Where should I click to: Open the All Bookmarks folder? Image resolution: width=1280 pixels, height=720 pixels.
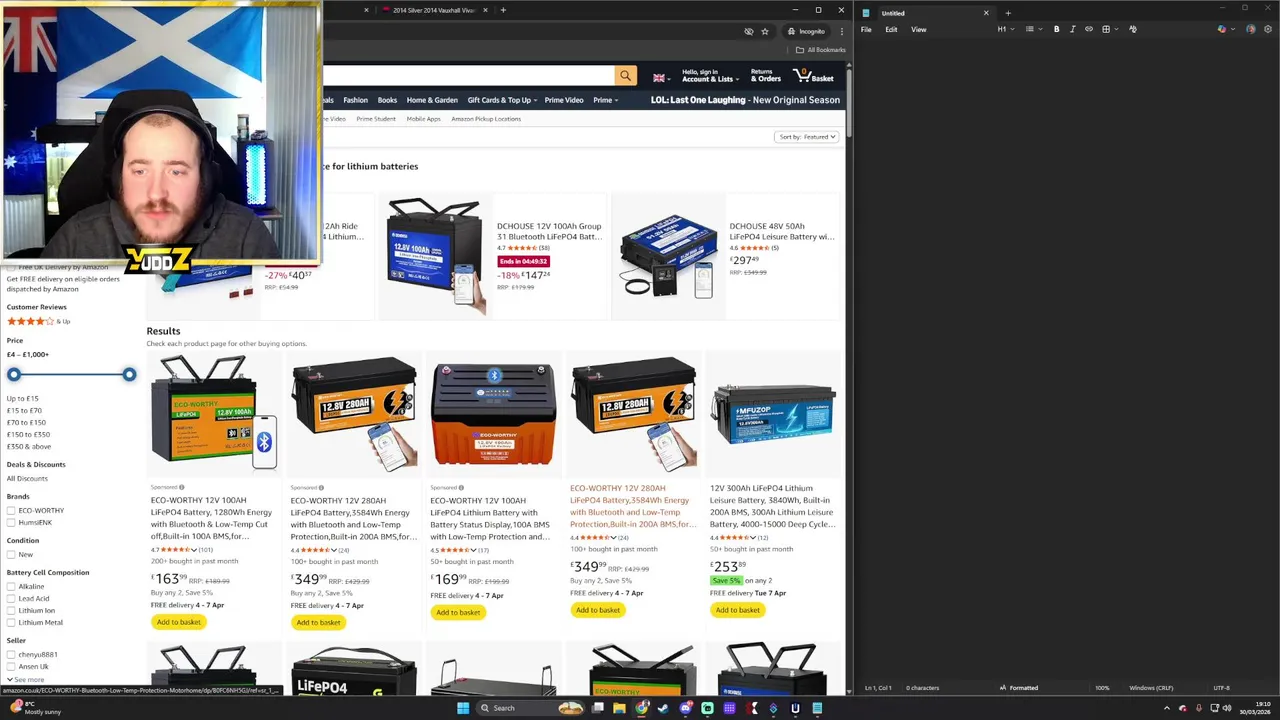(820, 50)
